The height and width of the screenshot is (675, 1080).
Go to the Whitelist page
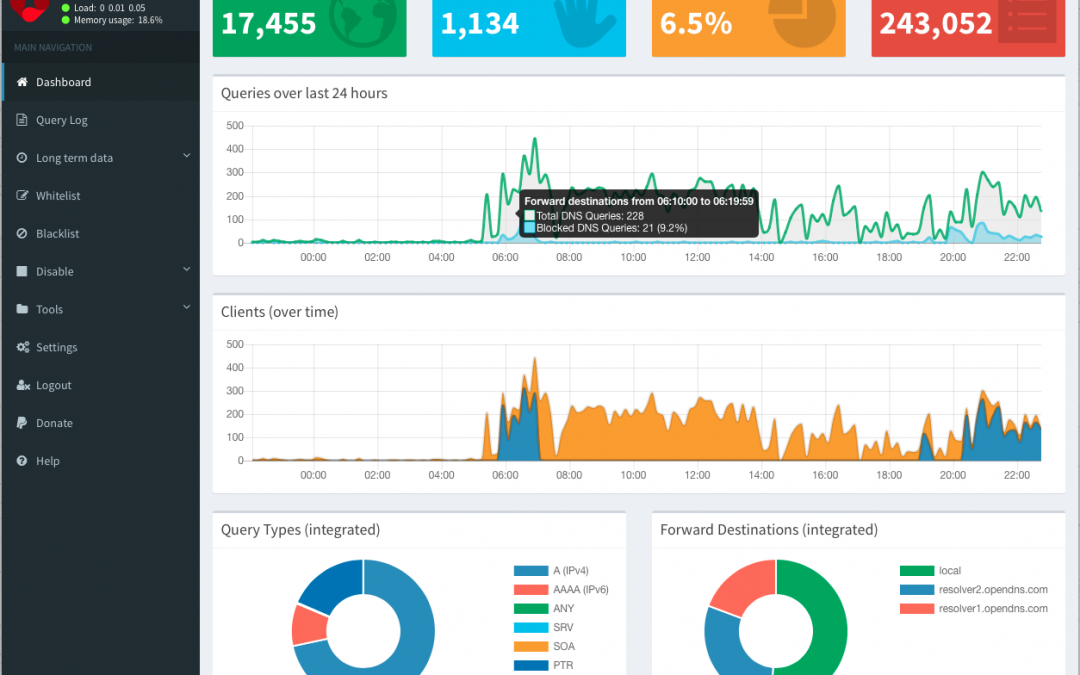[x=101, y=196]
